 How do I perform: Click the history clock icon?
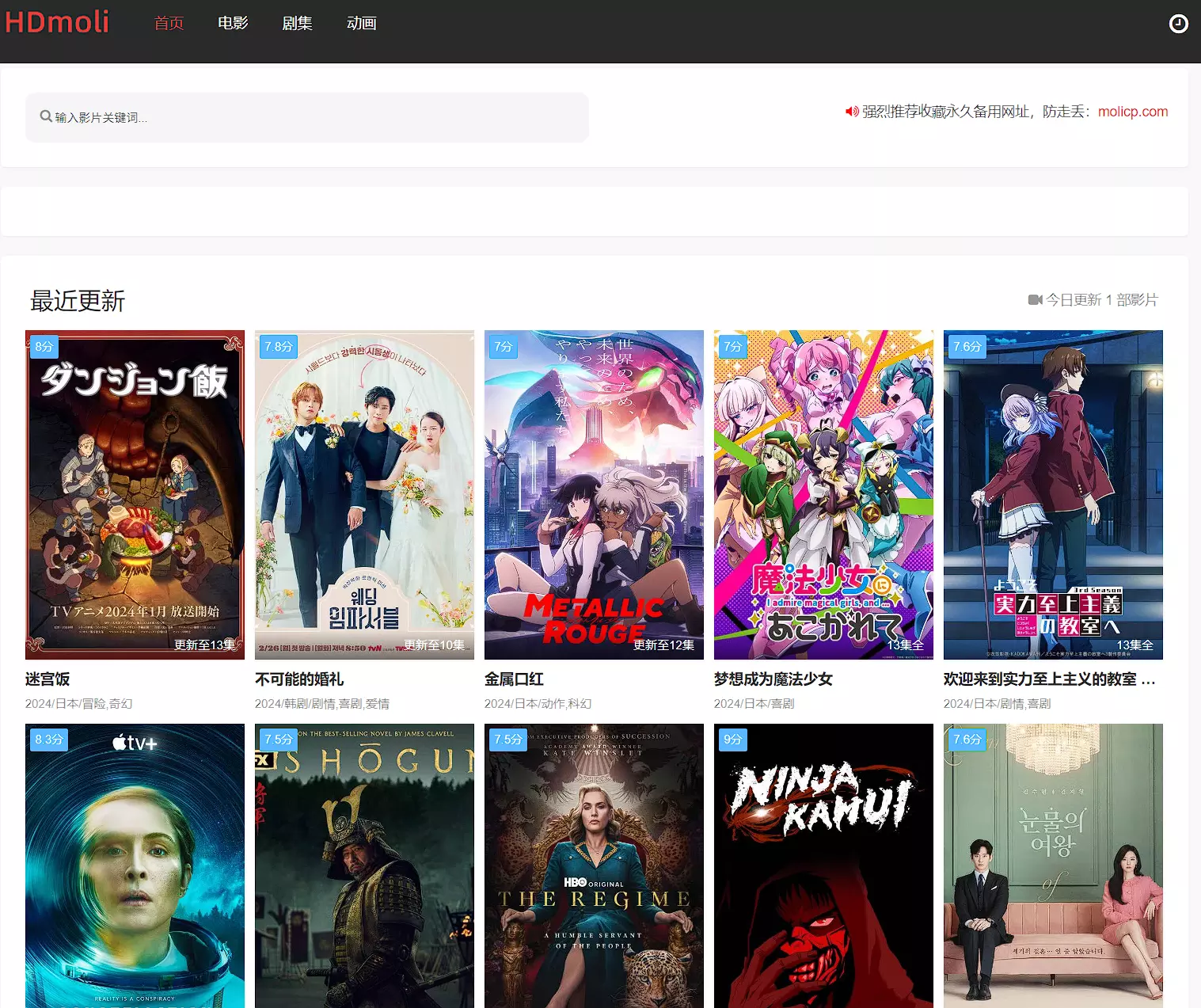click(1178, 24)
